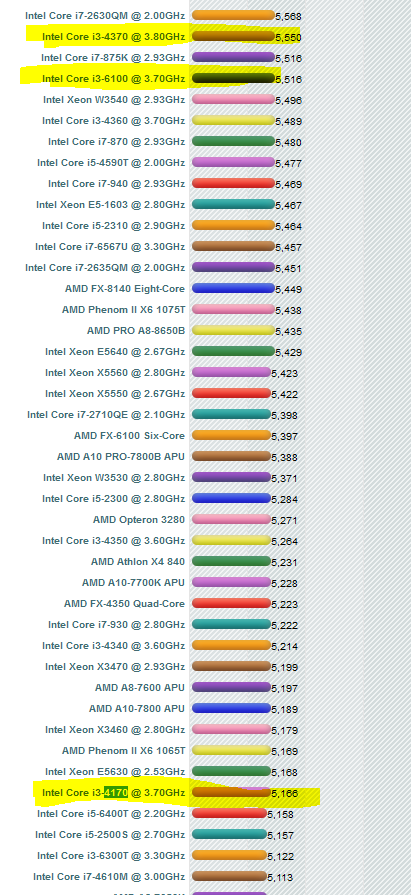Open AMD PRO A8-8650B details

click(136, 330)
